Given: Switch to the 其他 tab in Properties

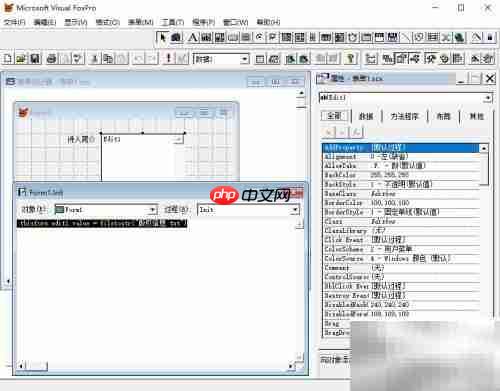Looking at the screenshot, I should pos(476,116).
